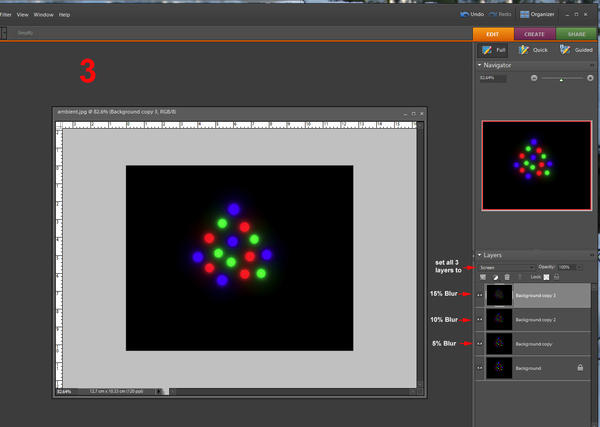Open the Help menu
The image size is (600, 427).
(64, 15)
